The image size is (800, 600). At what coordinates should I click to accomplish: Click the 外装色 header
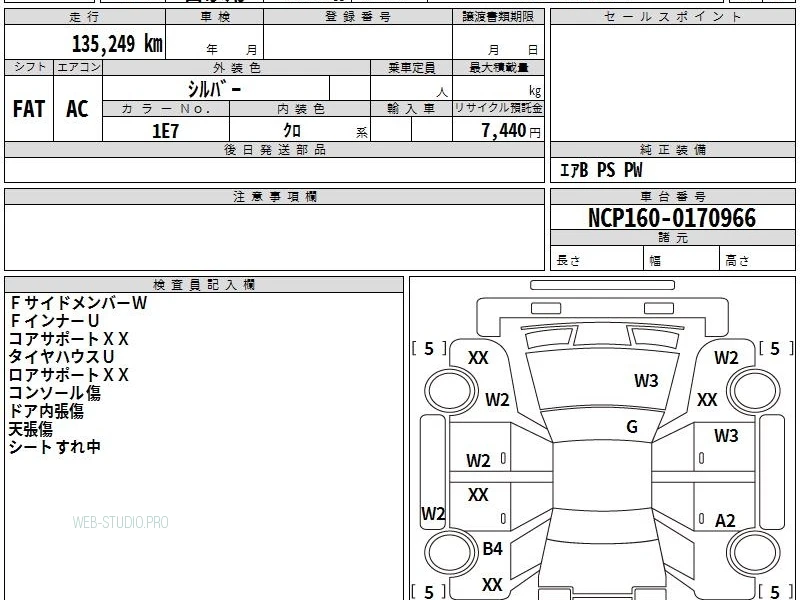click(237, 67)
